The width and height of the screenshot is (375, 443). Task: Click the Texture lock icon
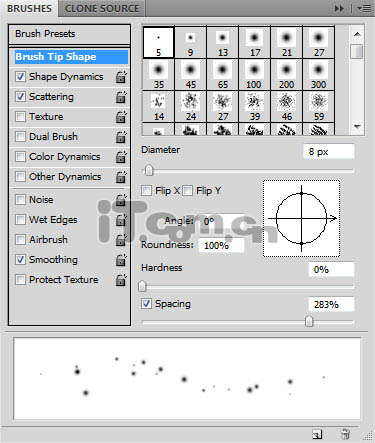click(121, 117)
